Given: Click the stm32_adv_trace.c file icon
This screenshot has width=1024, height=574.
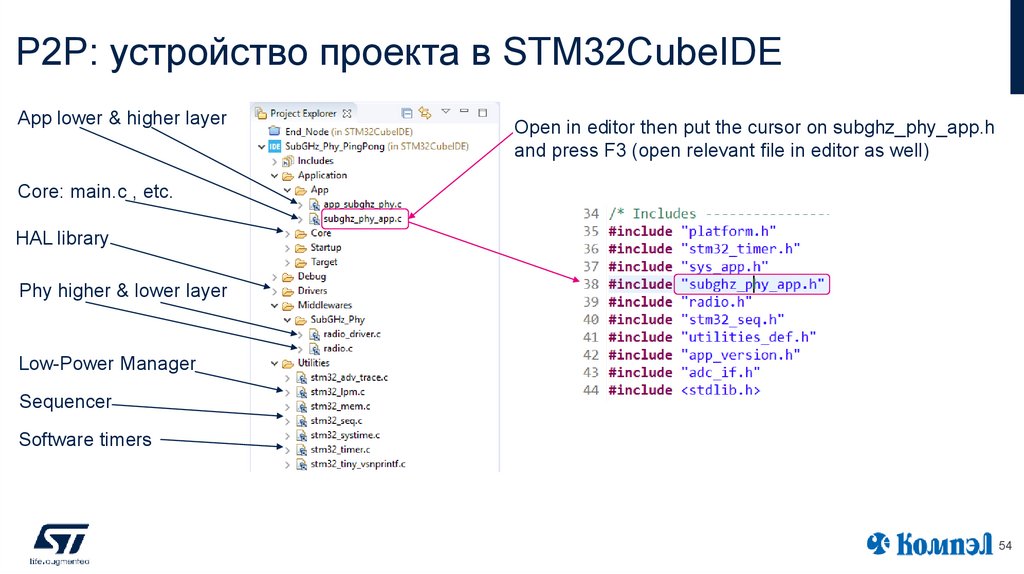Looking at the screenshot, I should [302, 377].
